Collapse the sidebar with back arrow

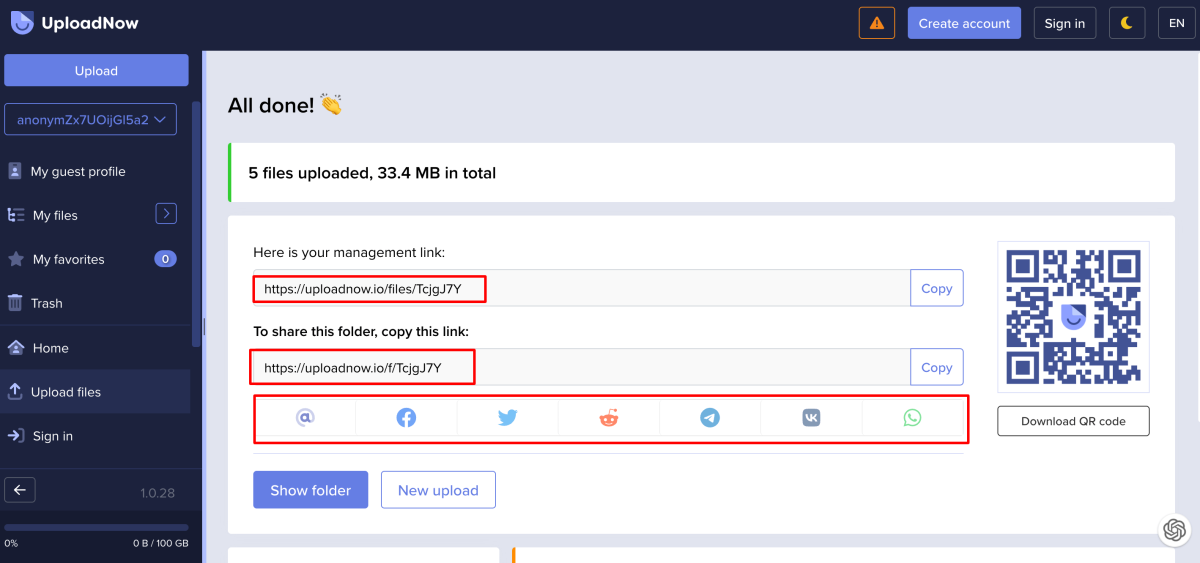click(20, 489)
